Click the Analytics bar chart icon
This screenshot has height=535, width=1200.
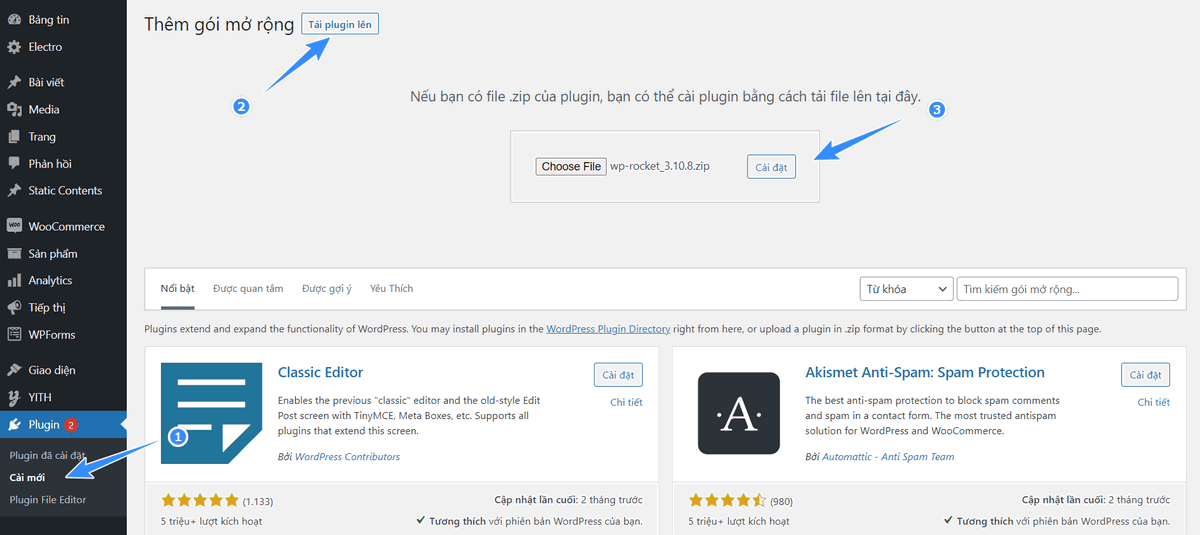(14, 280)
